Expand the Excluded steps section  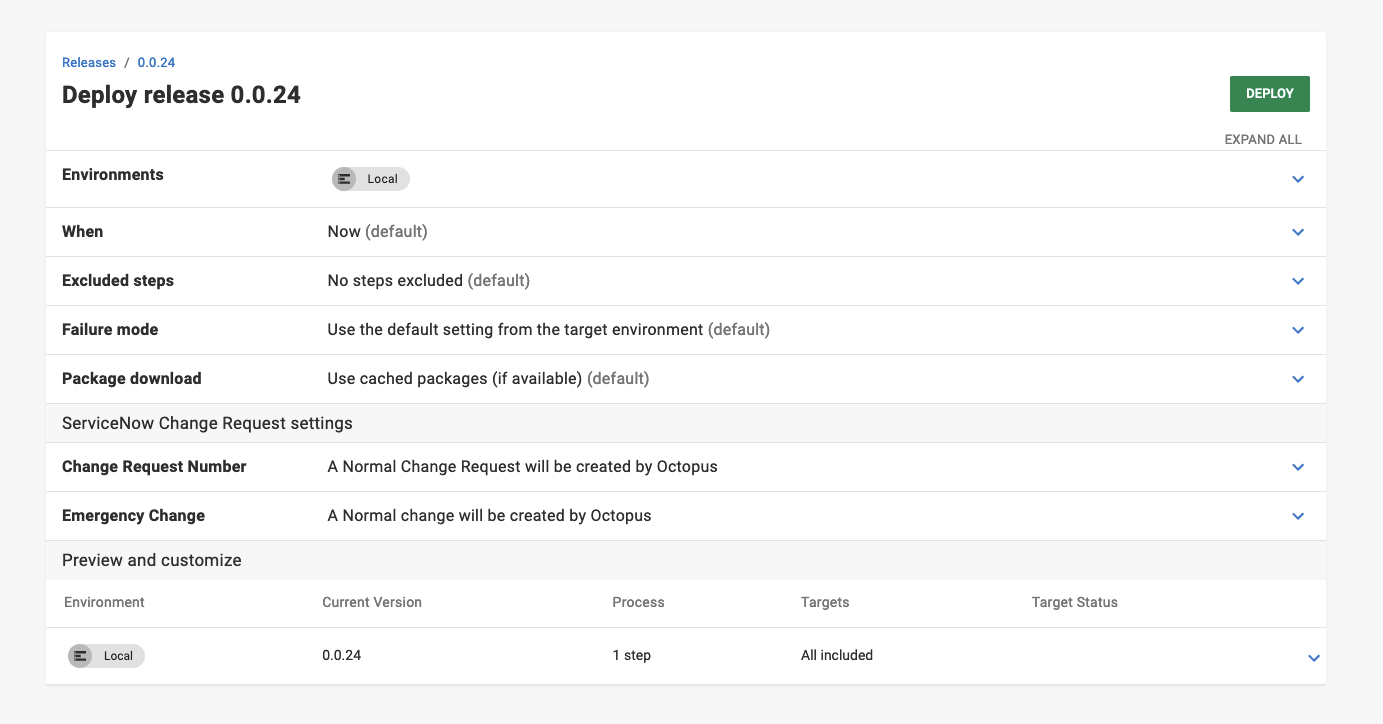[1298, 281]
